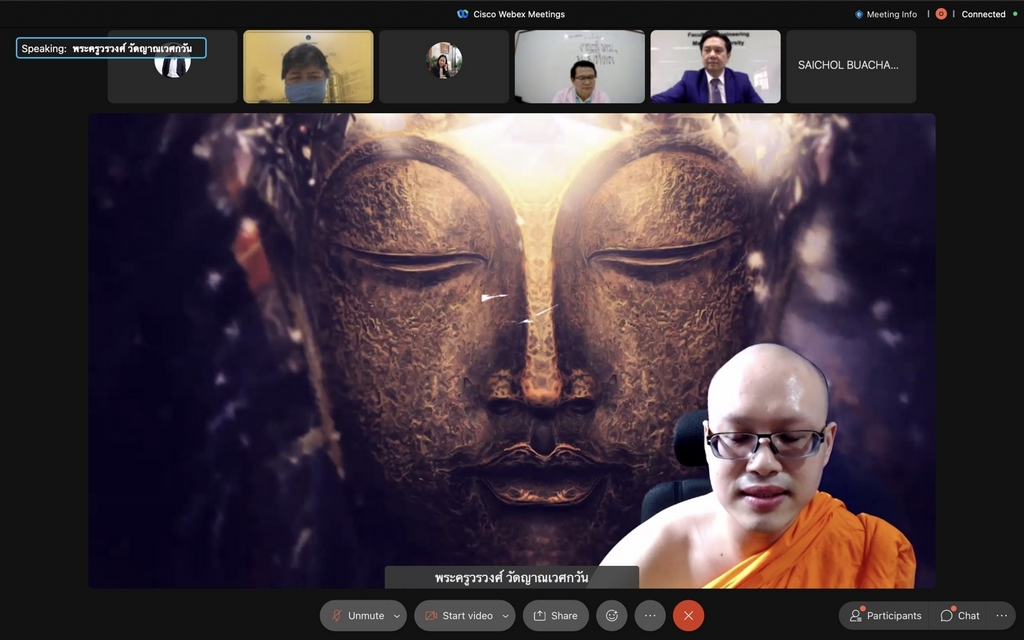Click the speaker name label below video

pyautogui.click(x=511, y=578)
